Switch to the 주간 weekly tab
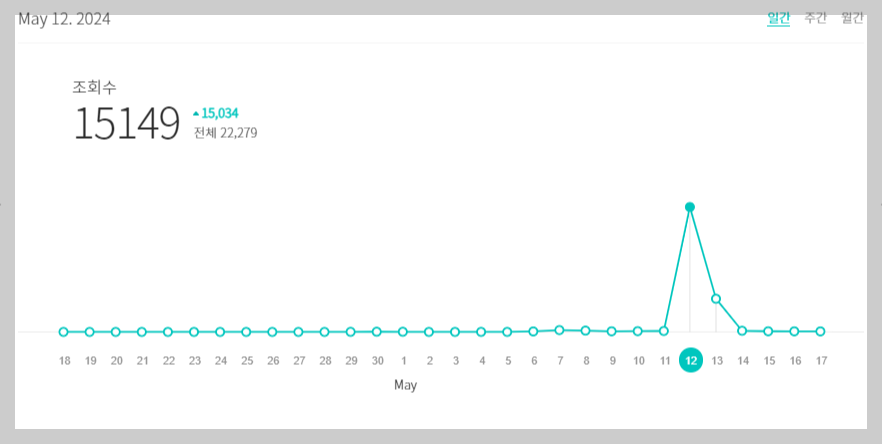882x444 pixels. (x=815, y=17)
